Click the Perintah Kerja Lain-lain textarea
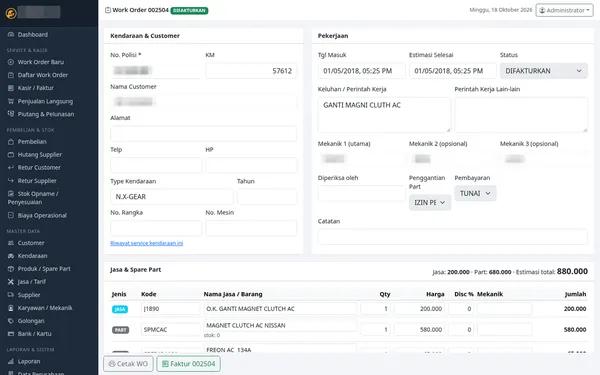Viewport: 600px width, 375px height. [x=521, y=115]
